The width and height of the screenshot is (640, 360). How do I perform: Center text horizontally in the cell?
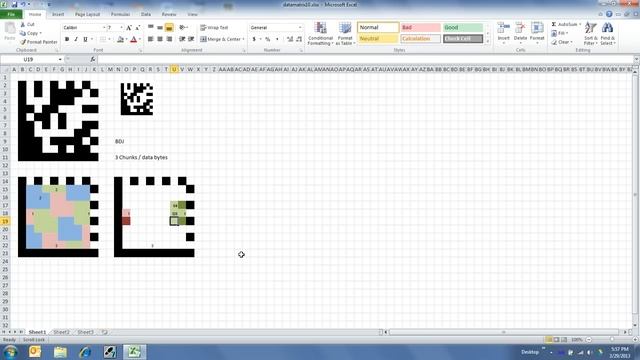point(160,39)
